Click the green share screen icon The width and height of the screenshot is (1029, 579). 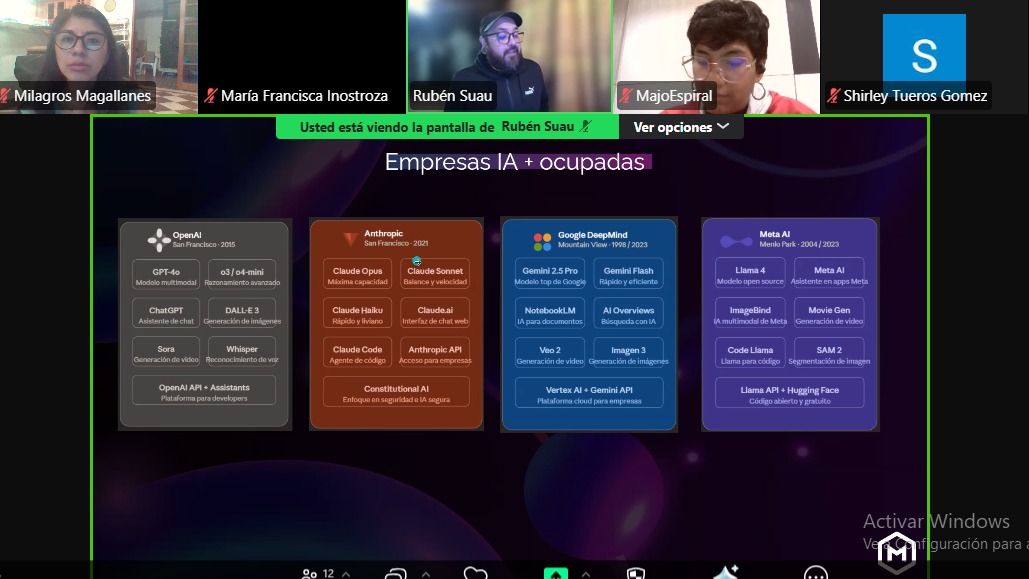point(556,574)
